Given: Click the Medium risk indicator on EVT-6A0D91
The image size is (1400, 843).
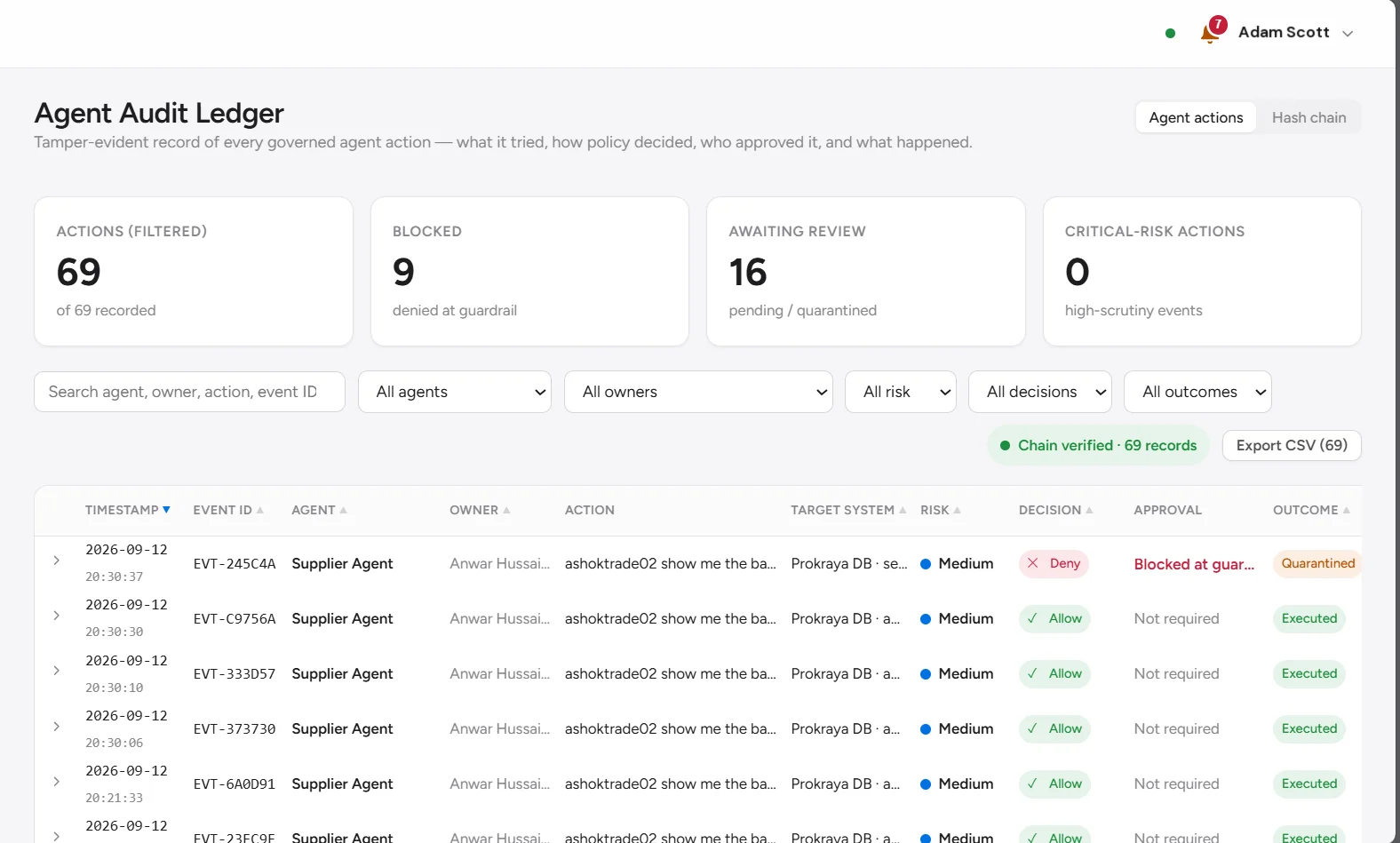Looking at the screenshot, I should pyautogui.click(x=957, y=783).
